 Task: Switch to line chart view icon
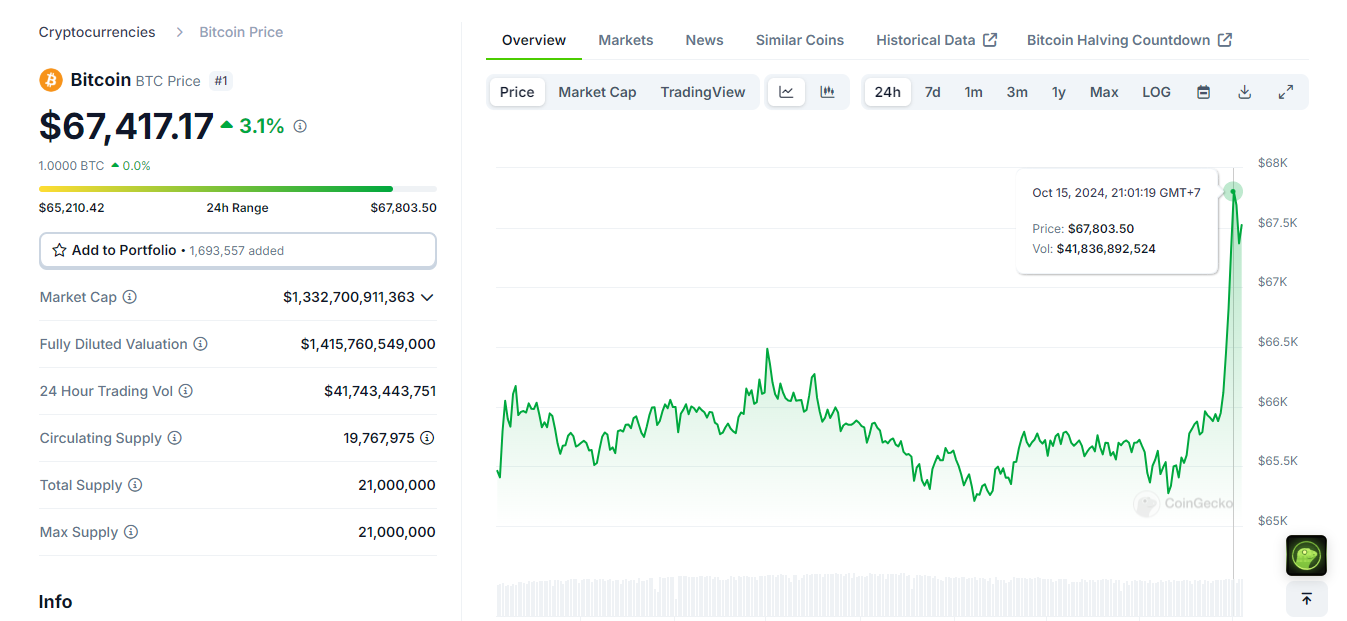click(x=786, y=92)
